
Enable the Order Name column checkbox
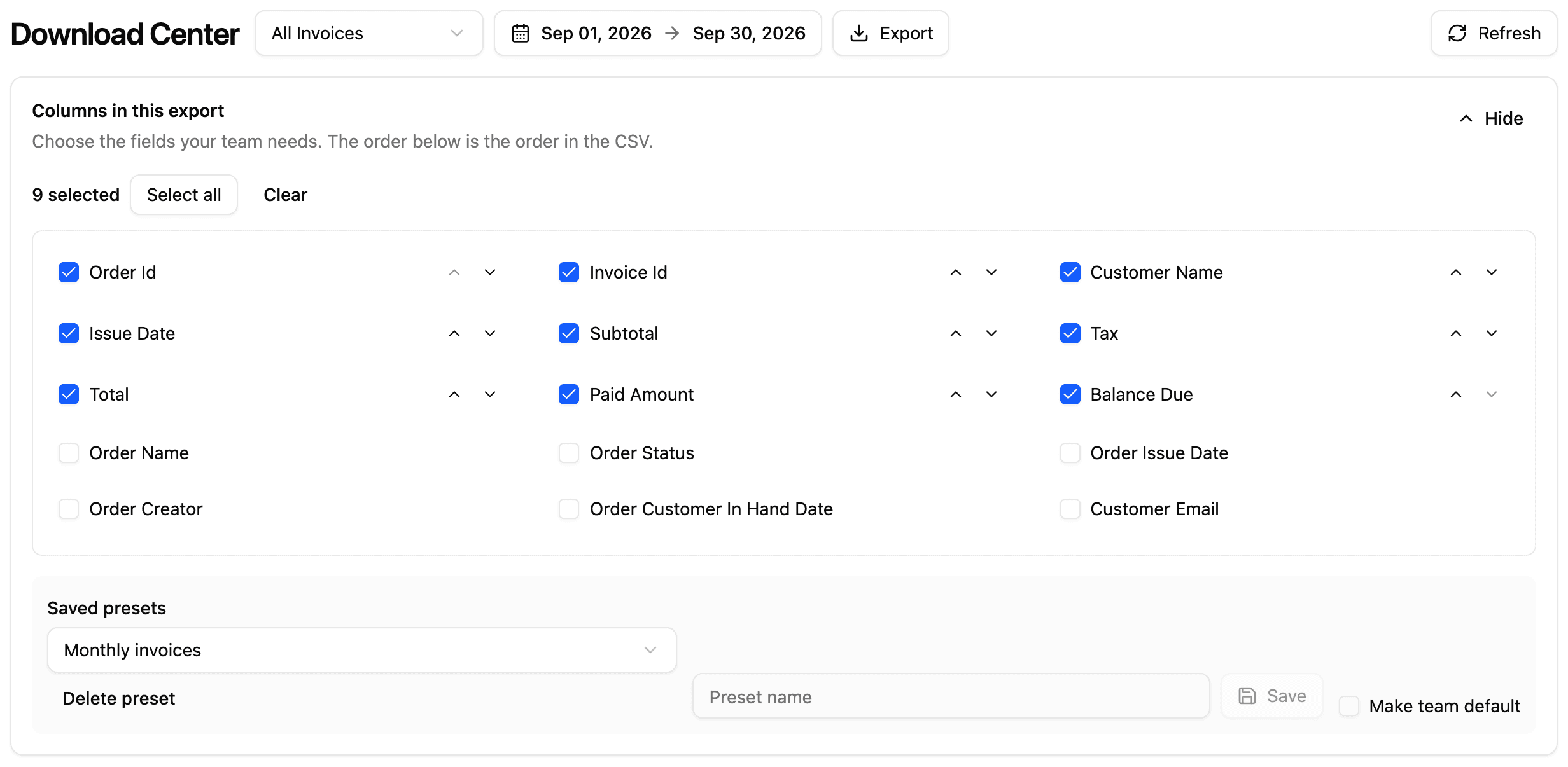[69, 453]
